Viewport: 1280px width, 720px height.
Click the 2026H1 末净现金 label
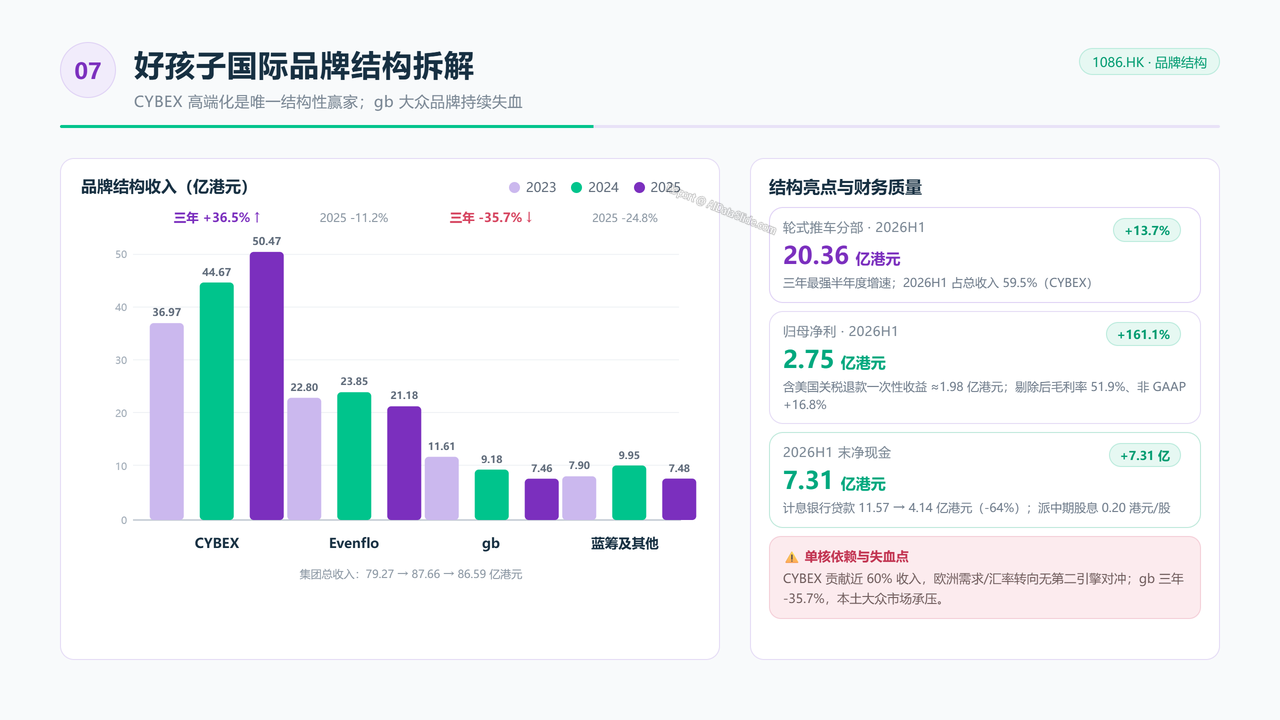pyautogui.click(x=837, y=453)
